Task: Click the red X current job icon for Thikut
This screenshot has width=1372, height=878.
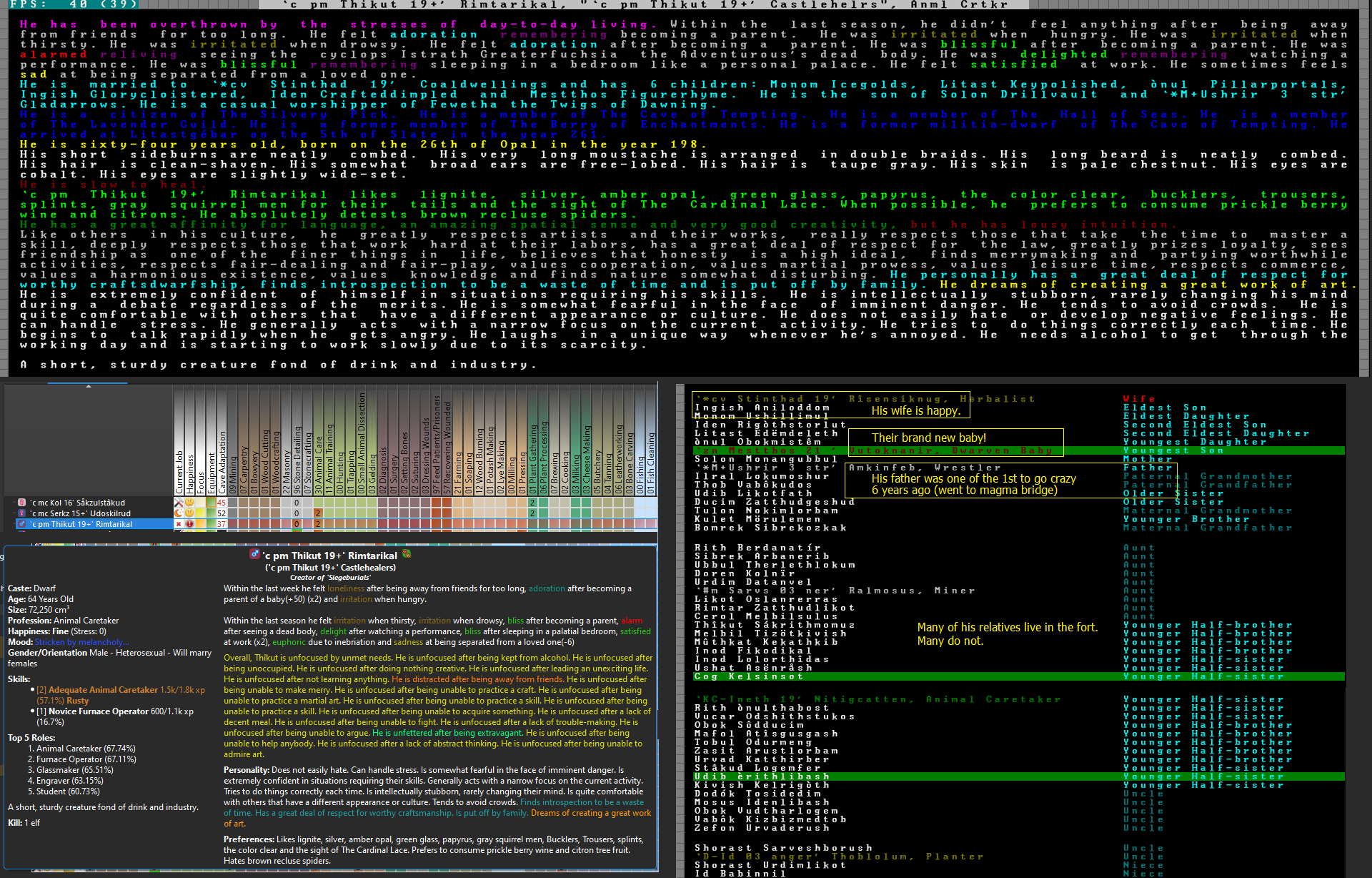Action: click(179, 524)
